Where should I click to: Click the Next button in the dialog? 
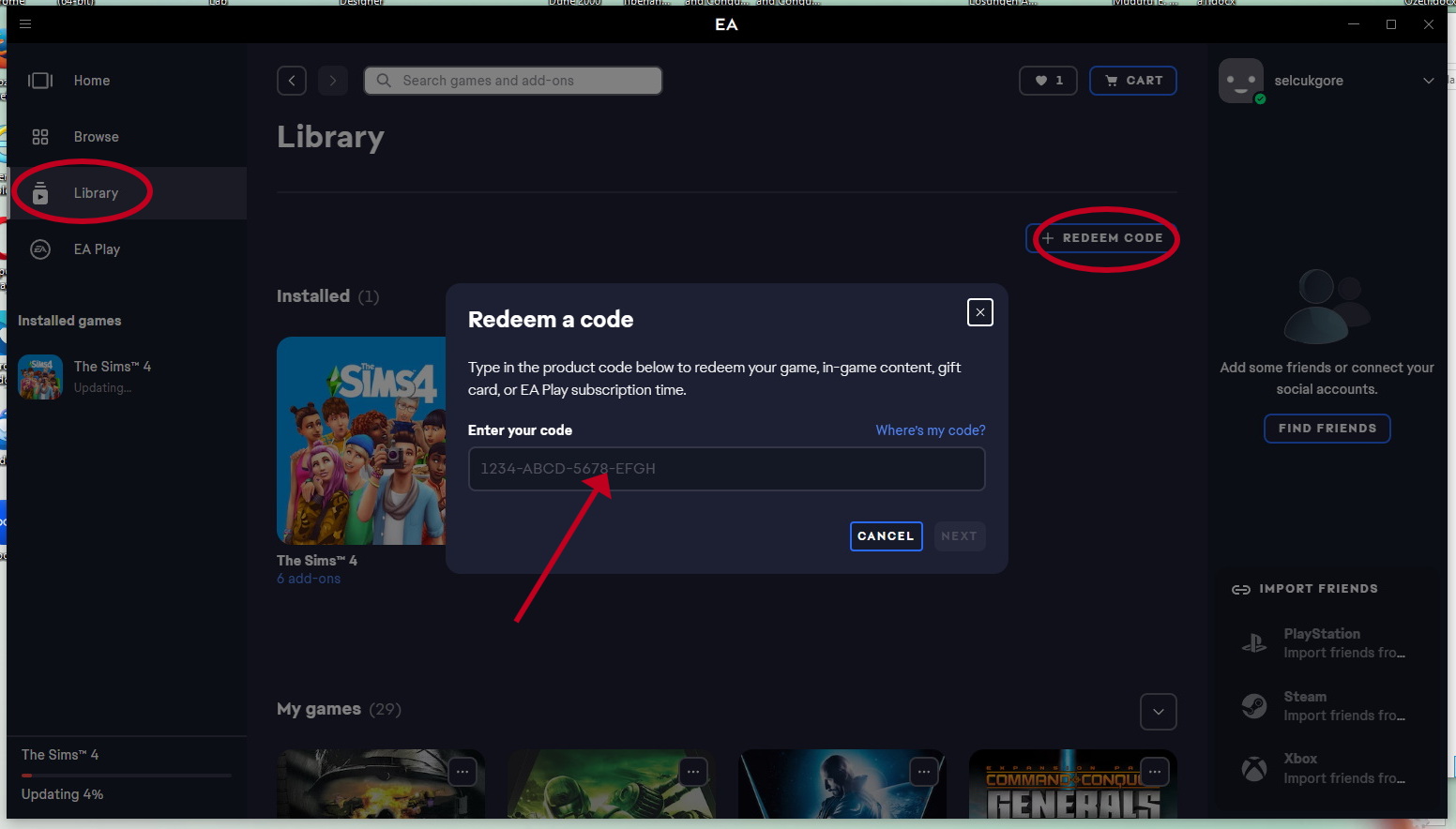[959, 536]
